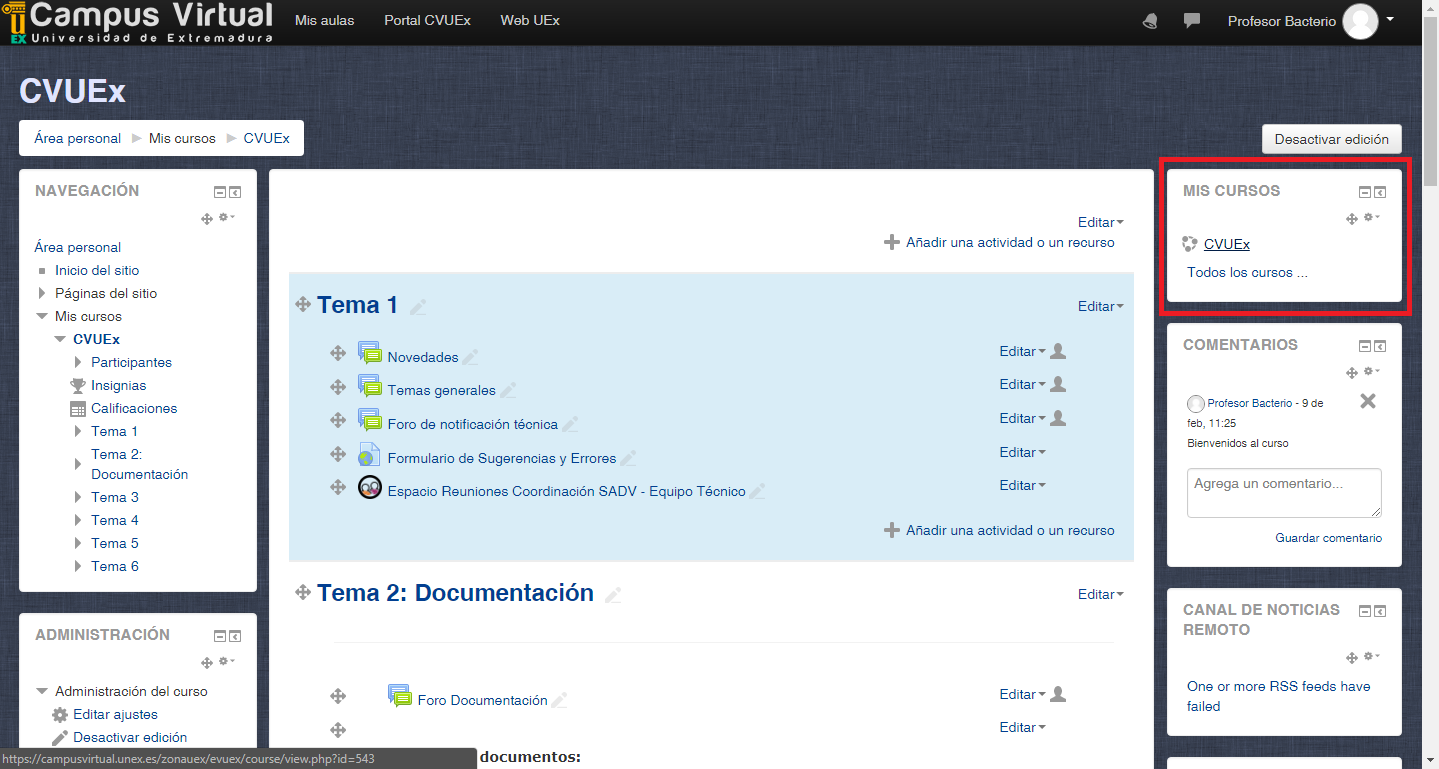The height and width of the screenshot is (769, 1439).
Task: Click the notifications bell icon
Action: pyautogui.click(x=1150, y=21)
